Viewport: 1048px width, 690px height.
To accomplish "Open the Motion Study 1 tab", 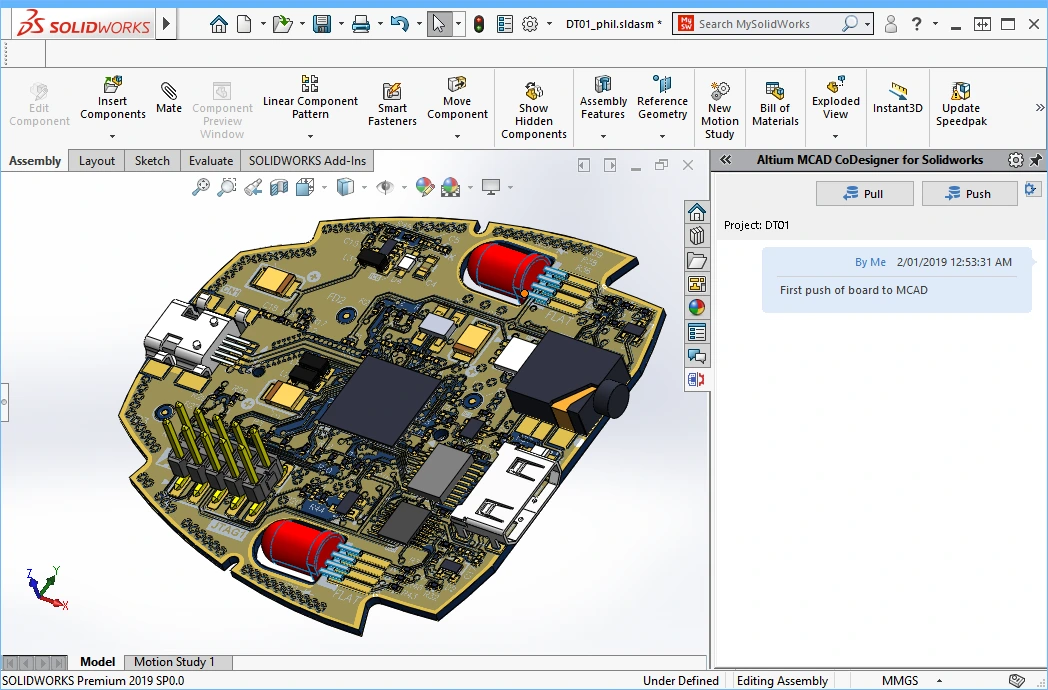I will click(174, 662).
